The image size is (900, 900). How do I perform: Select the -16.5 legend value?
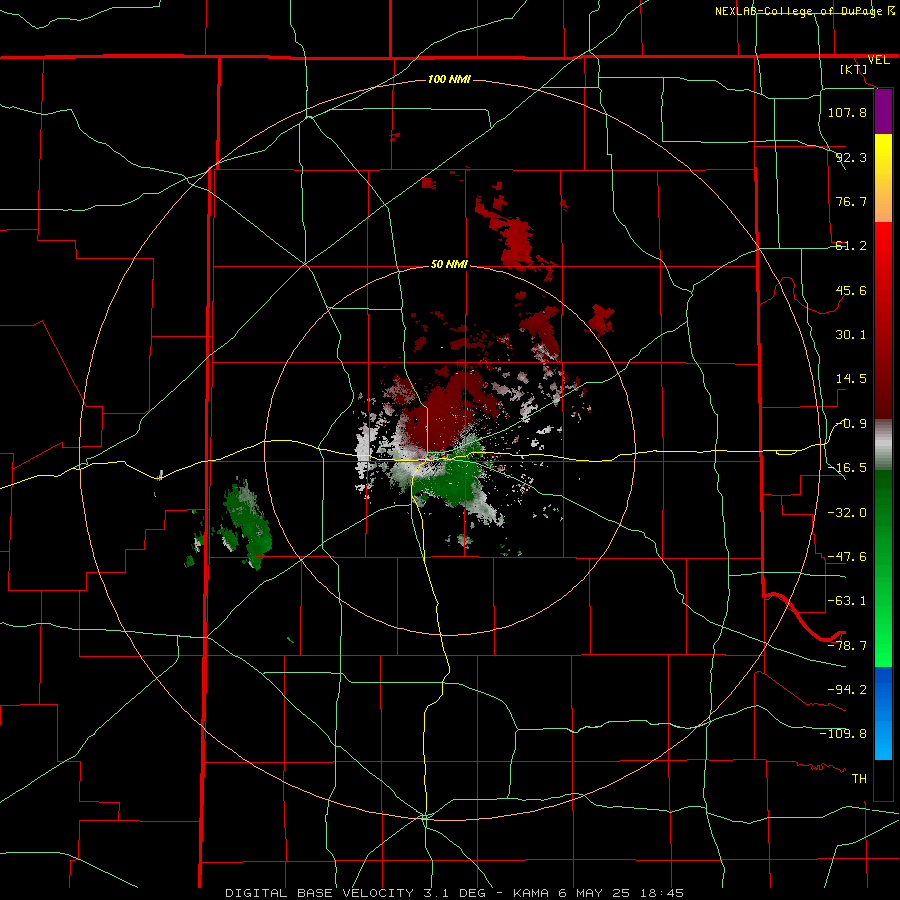tap(847, 468)
